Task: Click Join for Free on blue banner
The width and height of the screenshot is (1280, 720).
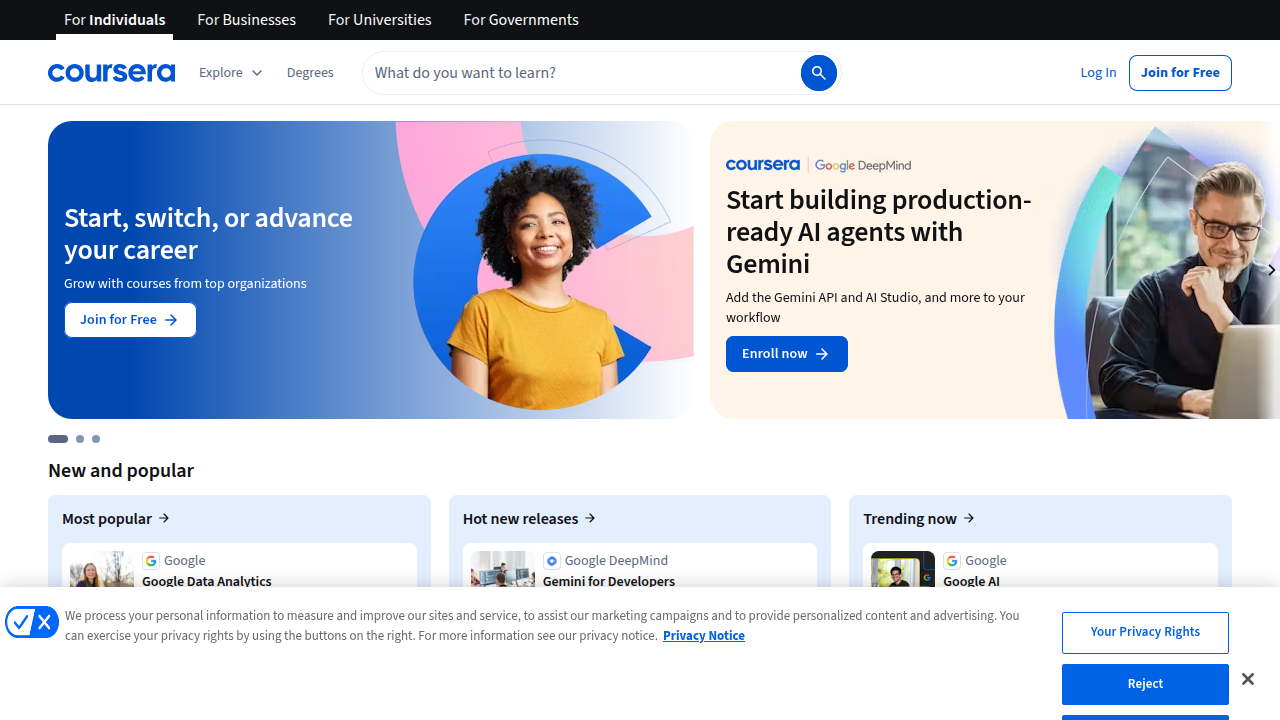Action: click(130, 320)
